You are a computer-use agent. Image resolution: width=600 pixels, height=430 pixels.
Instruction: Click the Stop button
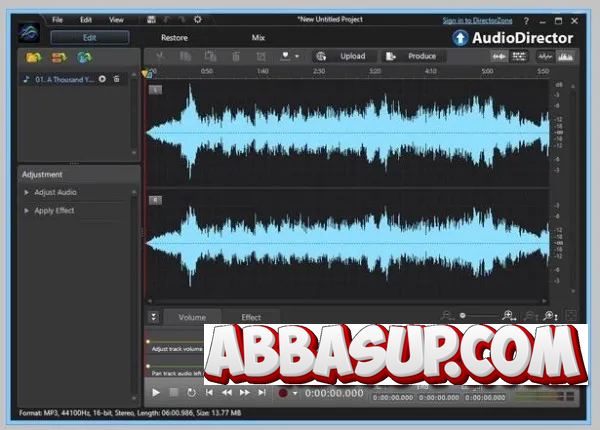click(173, 393)
